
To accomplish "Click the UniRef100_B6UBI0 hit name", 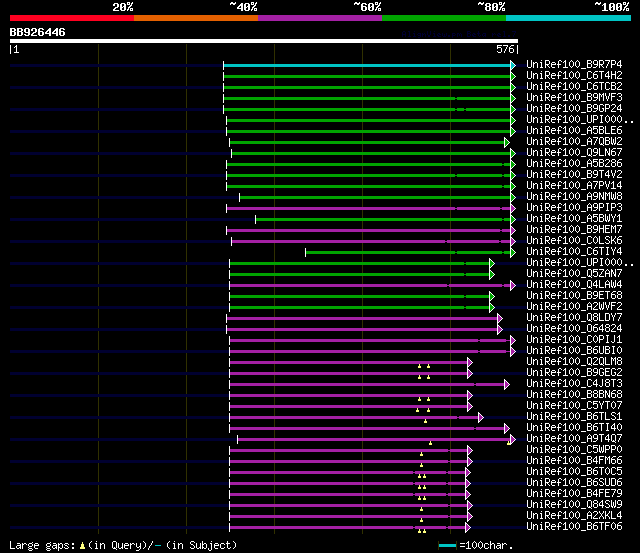I will (574, 351).
